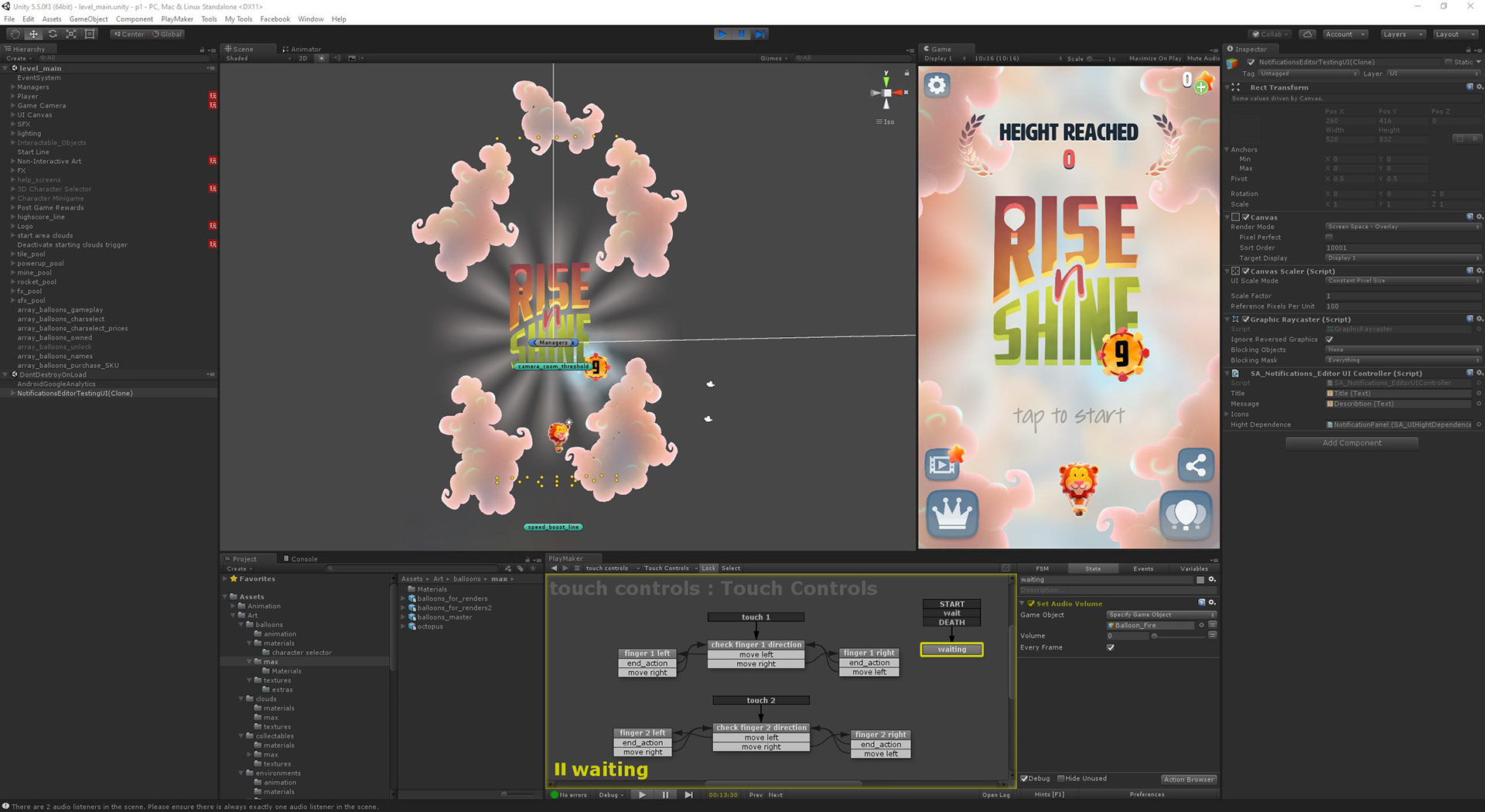The width and height of the screenshot is (1485, 812).
Task: Click PlayMaker play button in debug bar
Action: pos(642,794)
